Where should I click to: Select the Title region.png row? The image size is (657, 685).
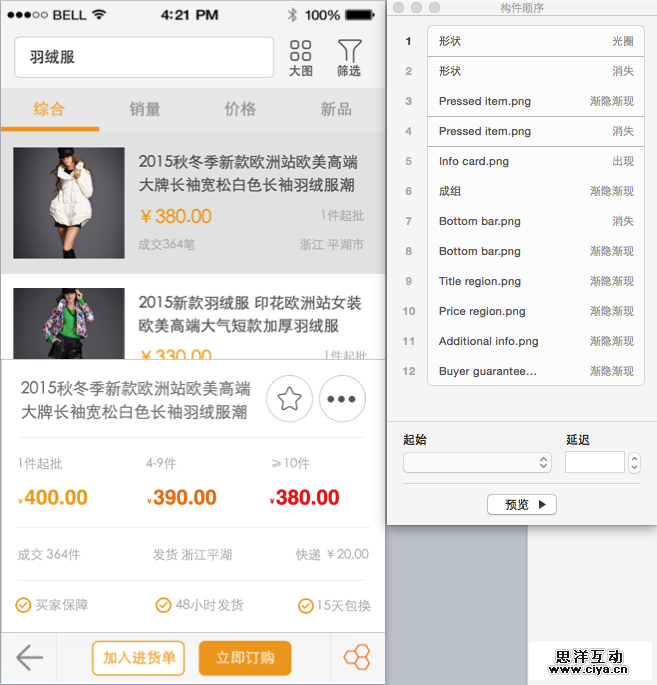coord(536,281)
